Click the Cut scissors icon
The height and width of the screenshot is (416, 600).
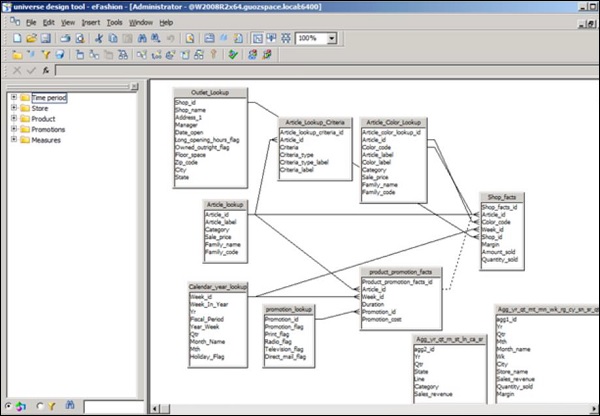98,38
